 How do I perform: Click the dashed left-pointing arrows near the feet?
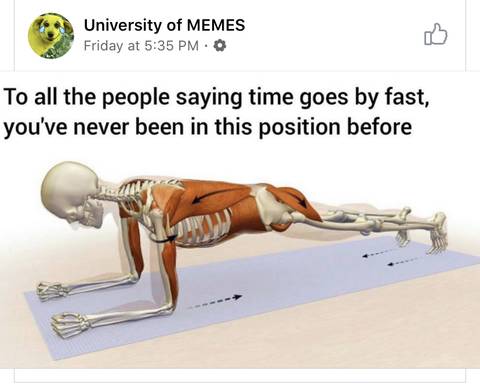pos(390,259)
